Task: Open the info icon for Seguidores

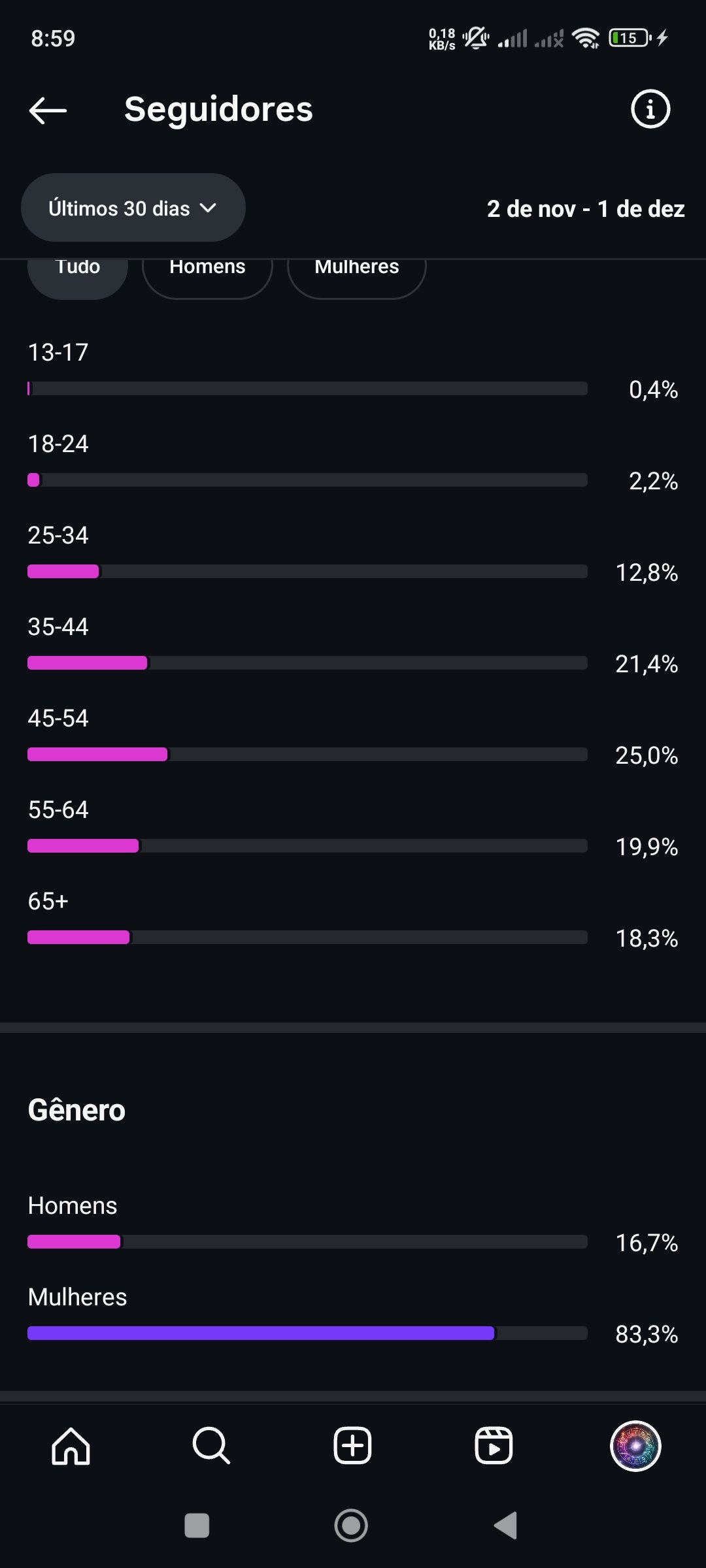Action: [650, 109]
